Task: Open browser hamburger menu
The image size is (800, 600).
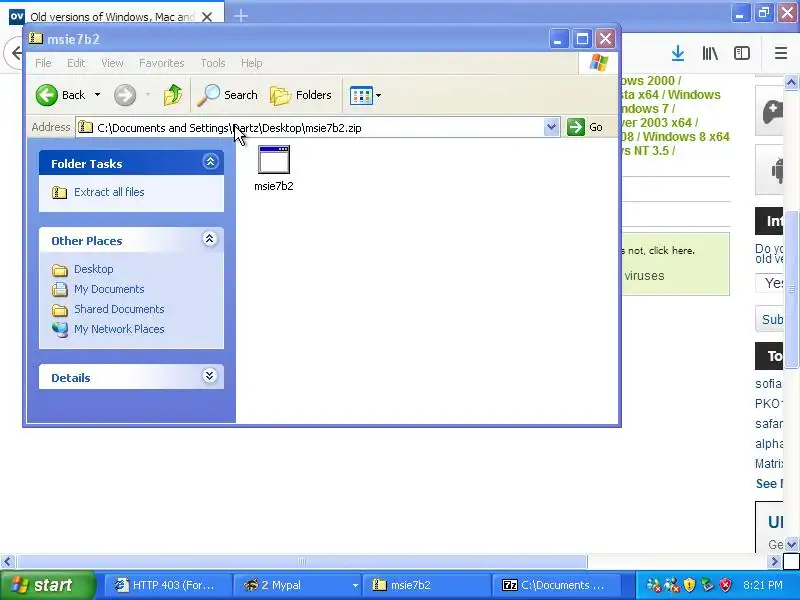Action: pyautogui.click(x=781, y=53)
